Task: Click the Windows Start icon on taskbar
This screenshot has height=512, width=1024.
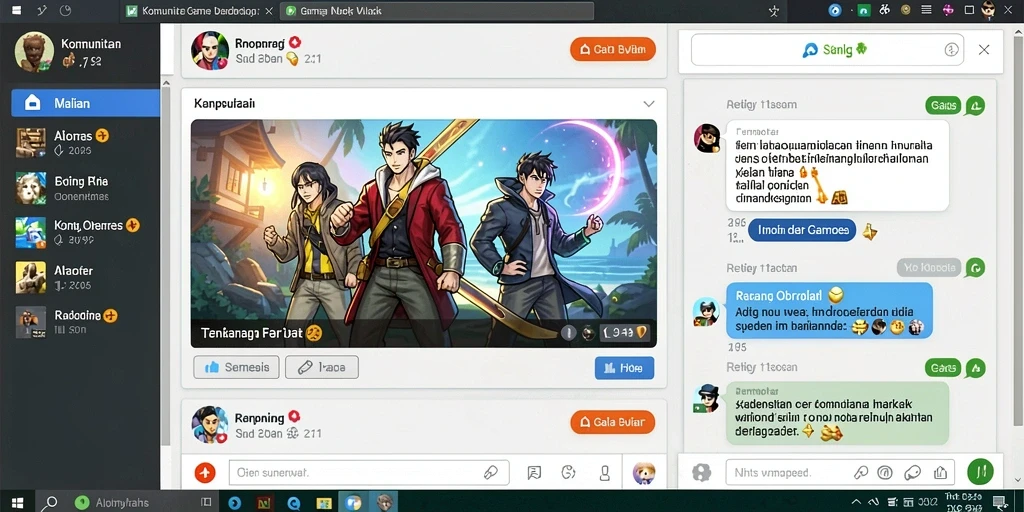Action: pyautogui.click(x=18, y=503)
